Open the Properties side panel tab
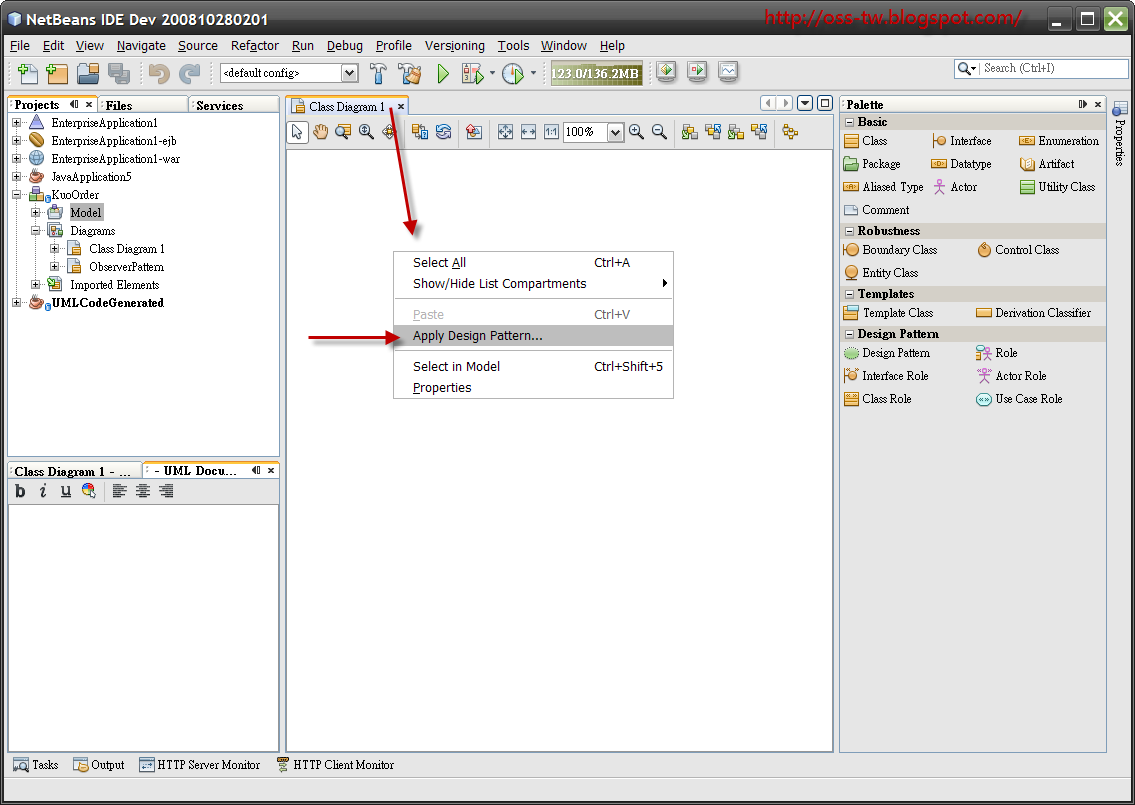The width and height of the screenshot is (1135, 805). (x=1120, y=135)
